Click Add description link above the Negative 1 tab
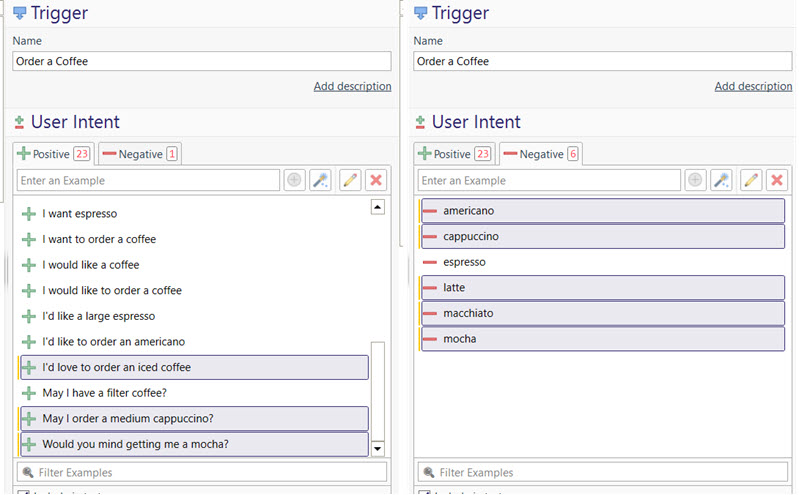Viewport: 799px width, 495px height. [352, 87]
